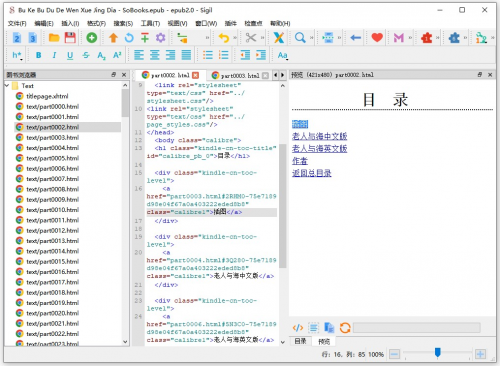Toggle center text alignment
The width and height of the screenshot is (500, 366).
pyautogui.click(x=154, y=55)
